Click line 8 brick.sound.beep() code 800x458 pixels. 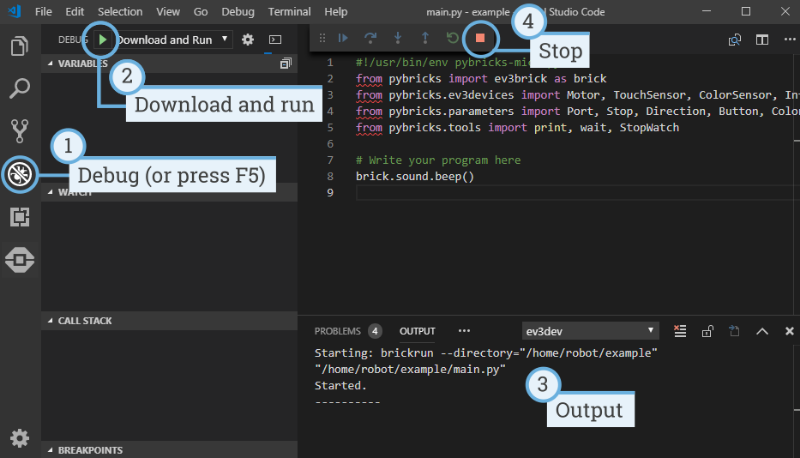coord(415,176)
